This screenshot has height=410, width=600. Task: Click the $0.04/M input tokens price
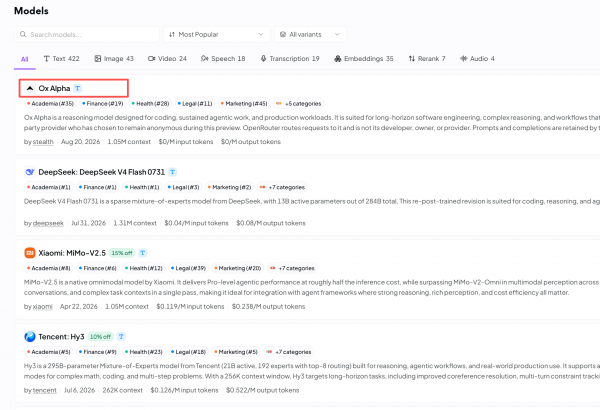click(x=196, y=223)
